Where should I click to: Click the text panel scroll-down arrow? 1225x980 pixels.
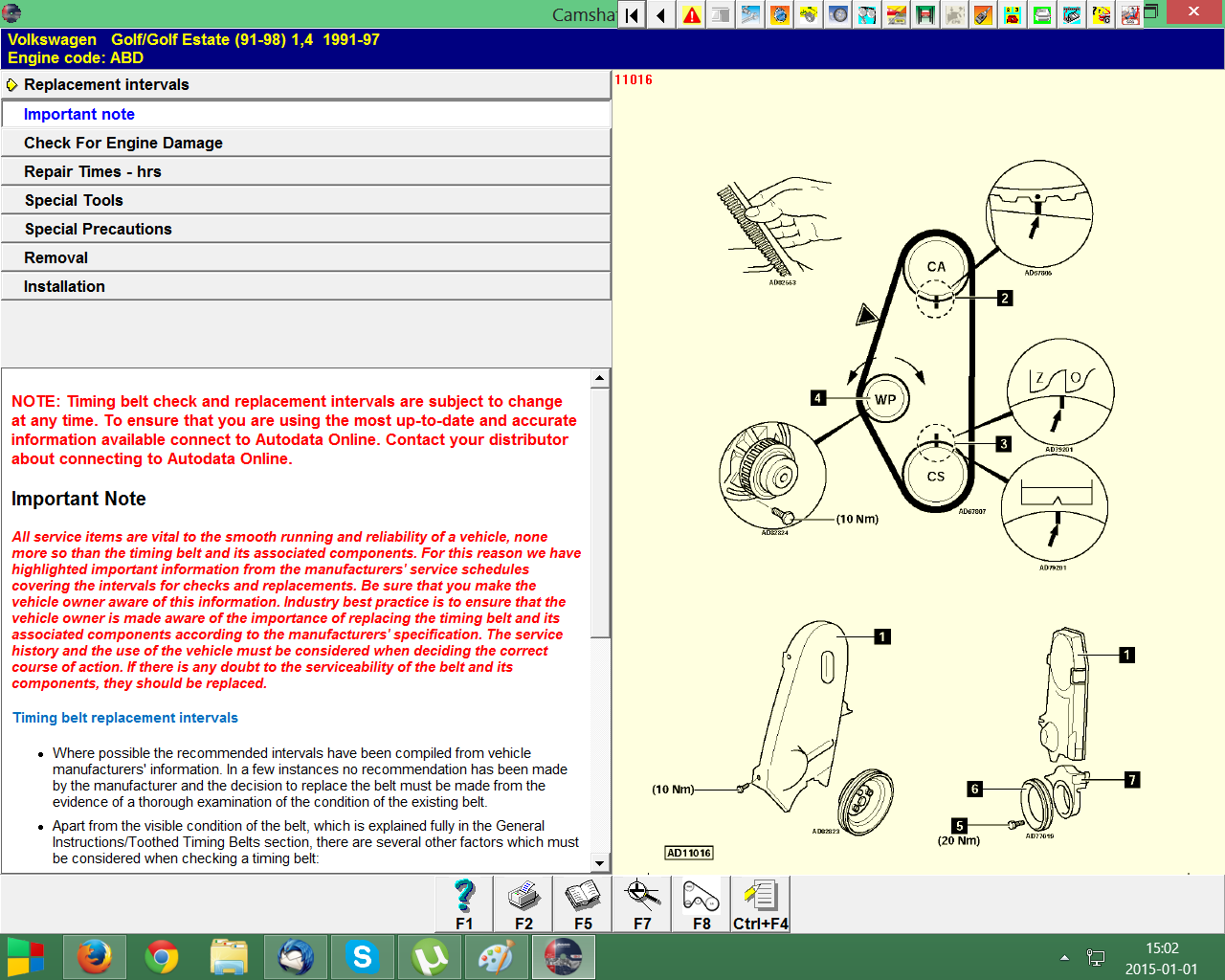600,863
